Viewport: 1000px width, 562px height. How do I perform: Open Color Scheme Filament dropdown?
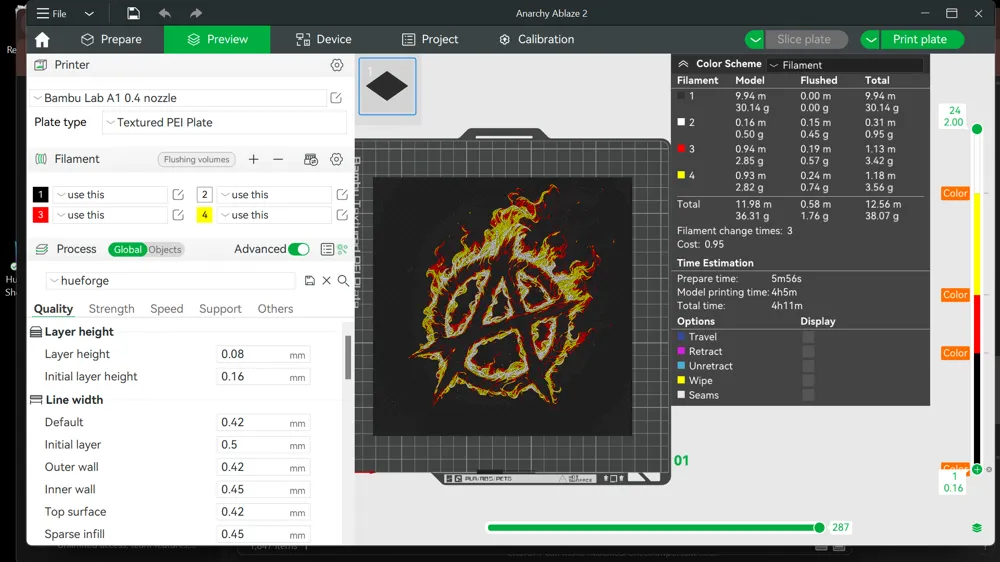pos(844,65)
